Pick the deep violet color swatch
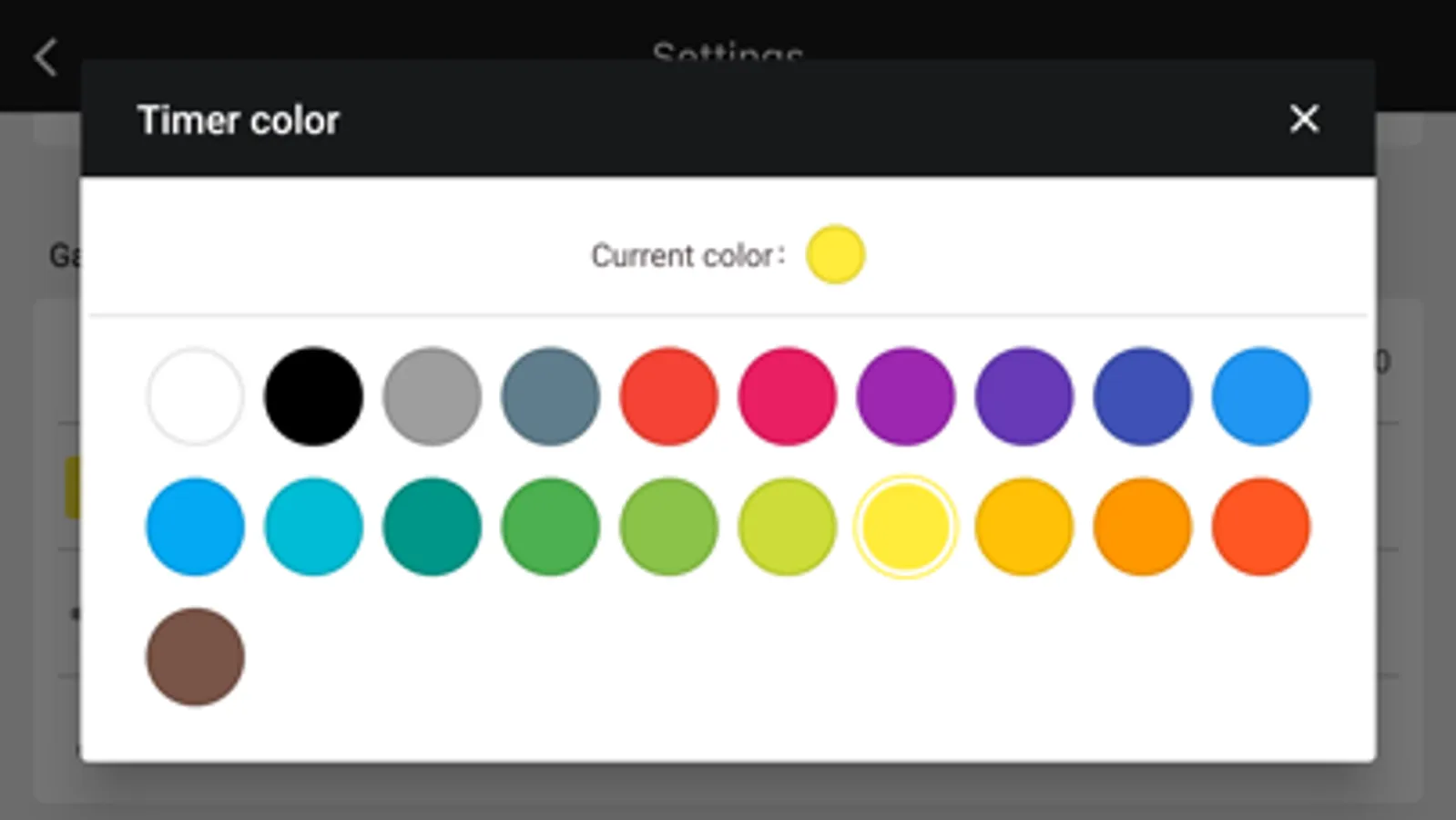The width and height of the screenshot is (1456, 820). pos(1023,396)
